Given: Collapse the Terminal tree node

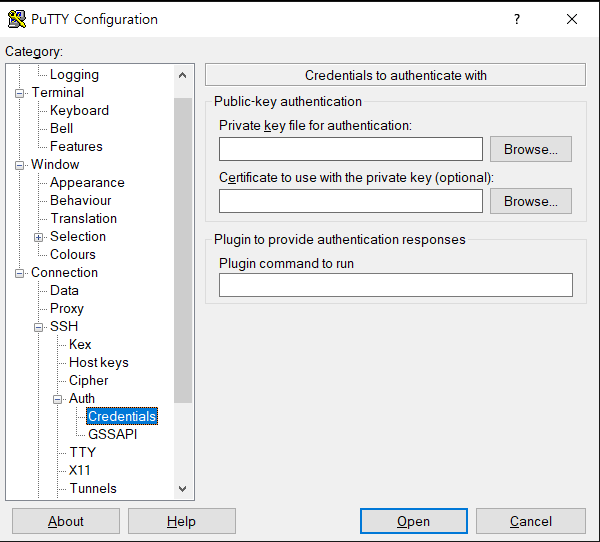Looking at the screenshot, I should (19, 93).
